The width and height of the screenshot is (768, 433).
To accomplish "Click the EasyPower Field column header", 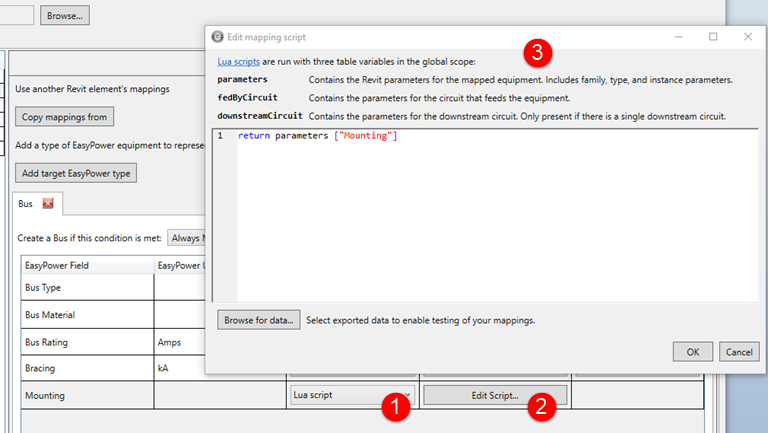I will [86, 264].
